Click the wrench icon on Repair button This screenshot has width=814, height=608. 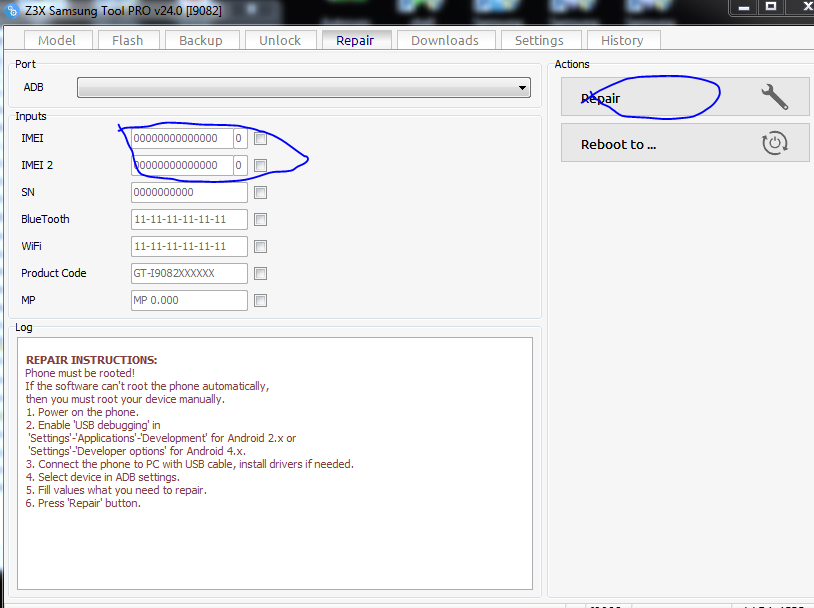[x=775, y=97]
